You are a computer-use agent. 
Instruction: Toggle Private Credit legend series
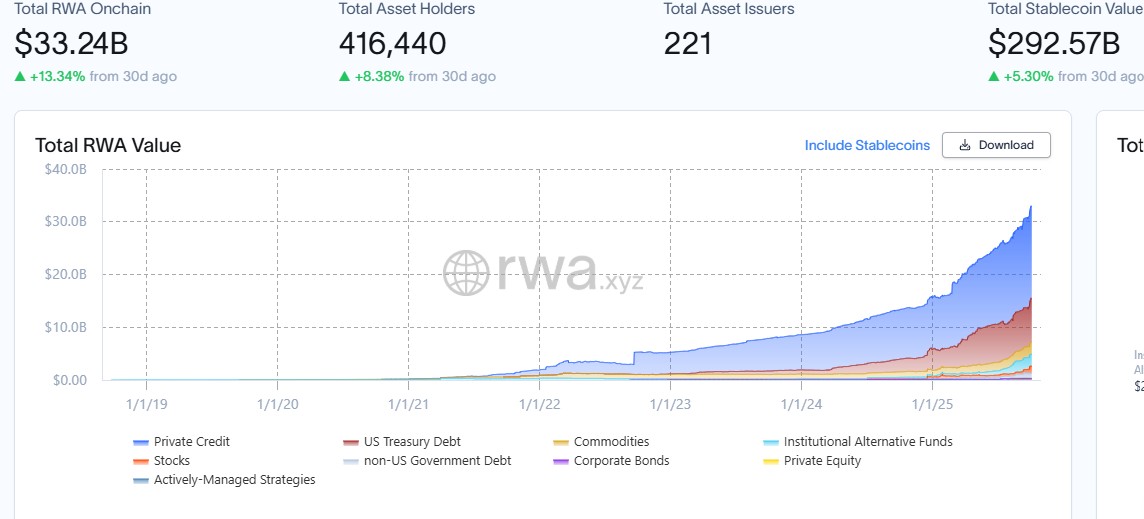pos(191,442)
